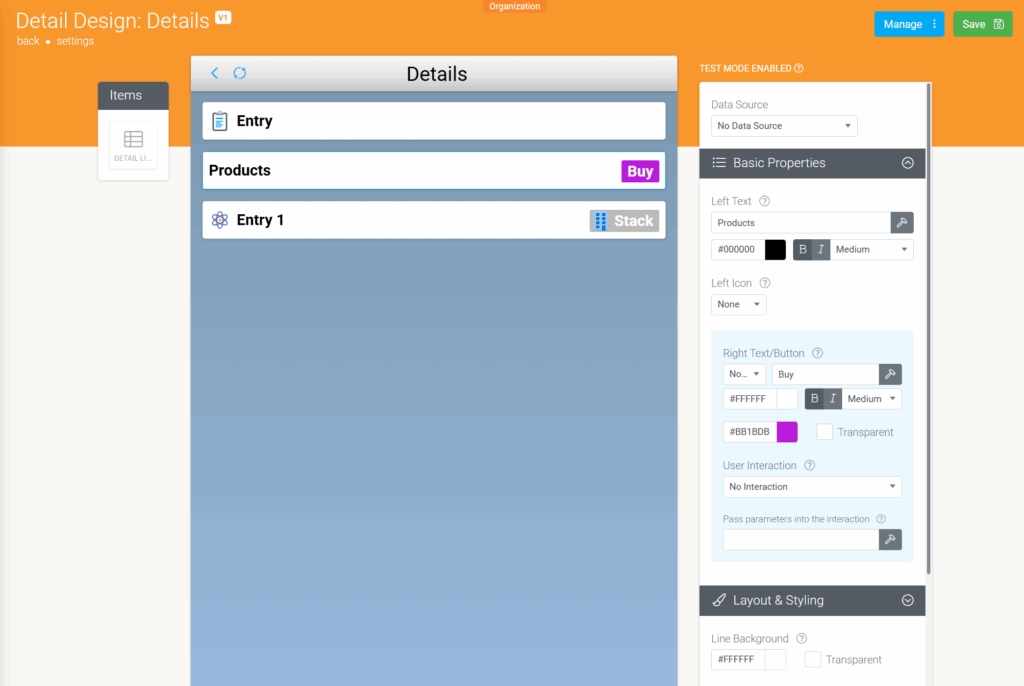The image size is (1024, 686).
Task: Click the Left Text help icon
Action: point(765,201)
